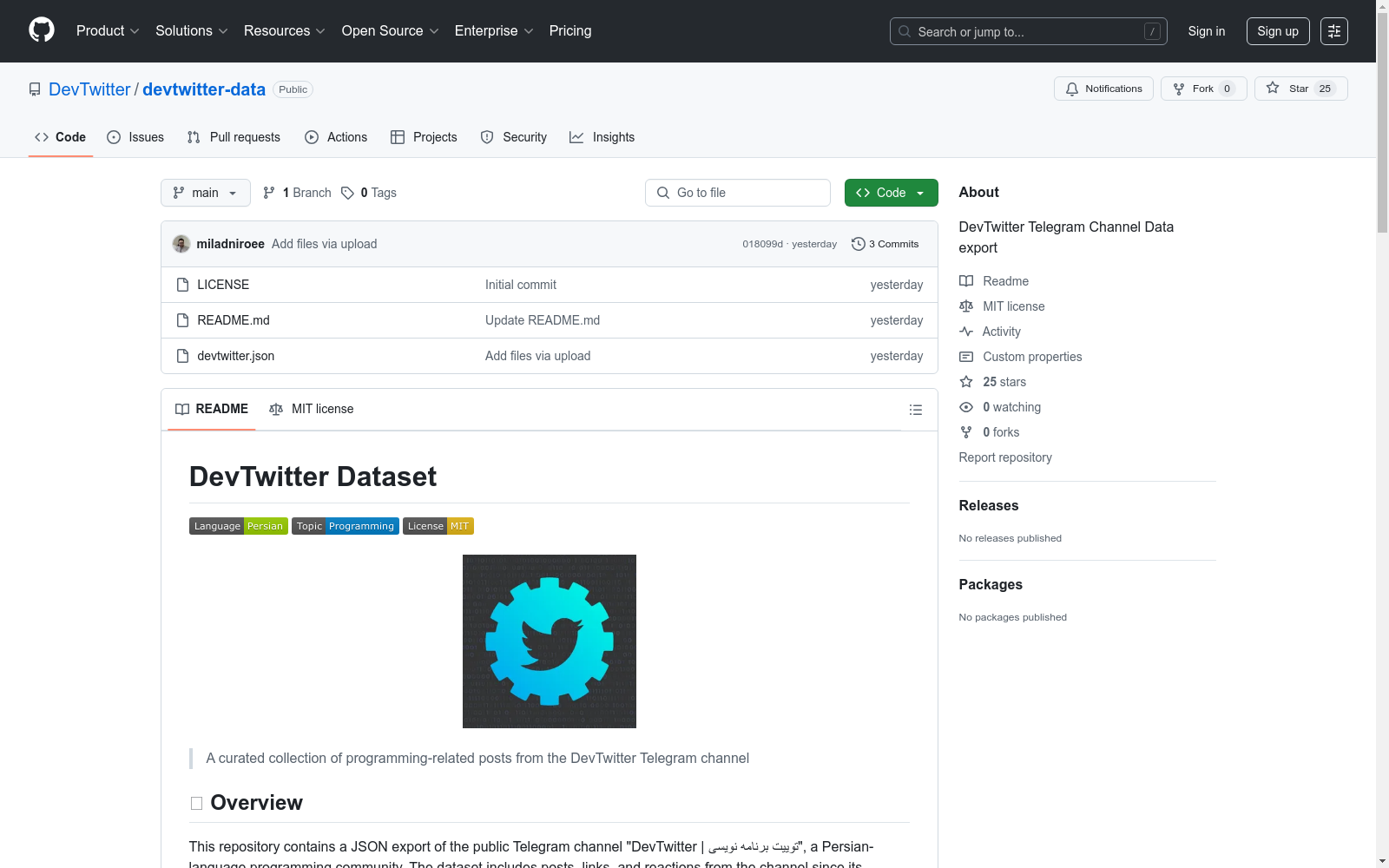1389x868 pixels.
Task: Click the star icon beside Star
Action: click(1273, 88)
